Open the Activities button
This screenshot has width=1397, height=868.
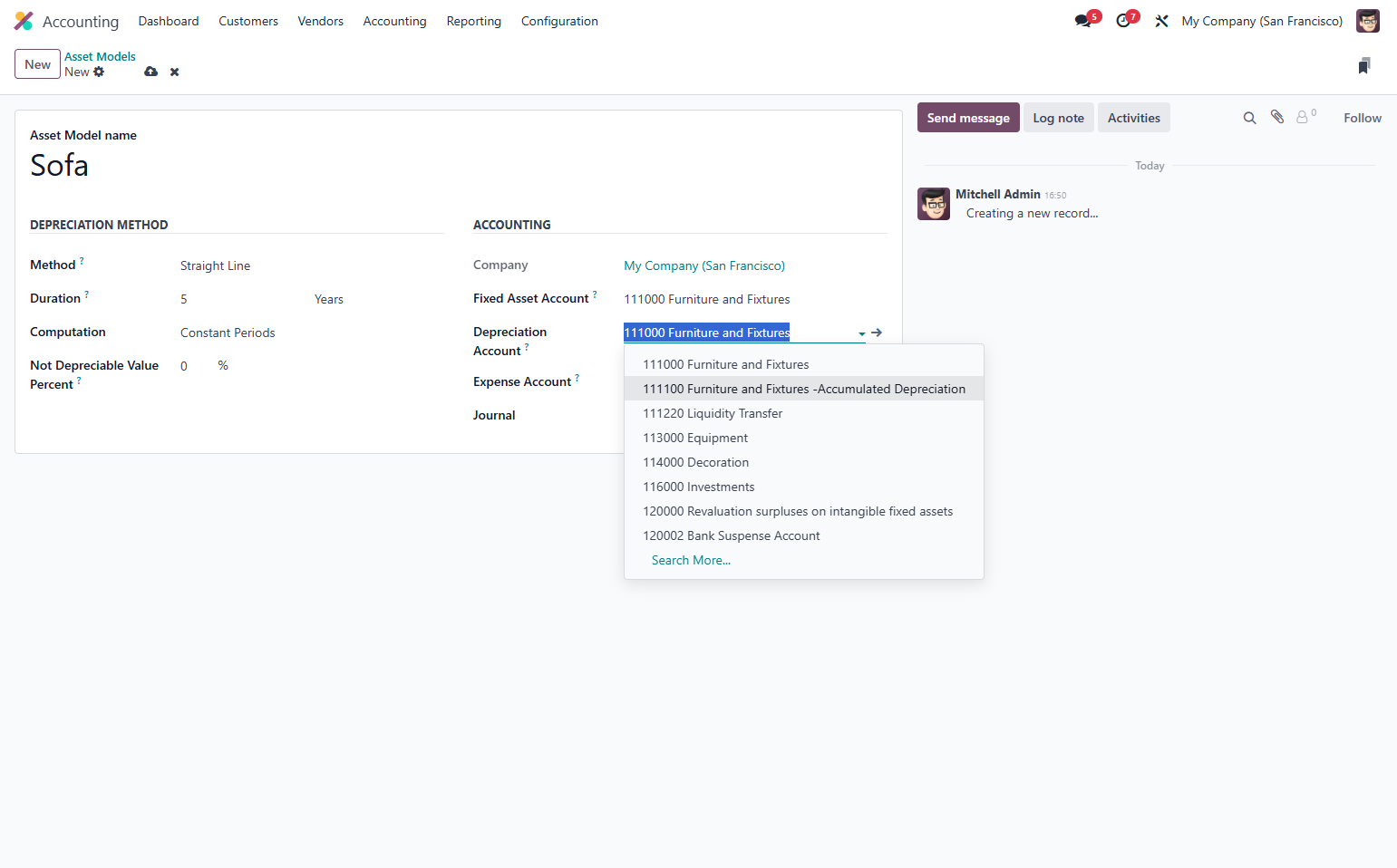[x=1133, y=118]
